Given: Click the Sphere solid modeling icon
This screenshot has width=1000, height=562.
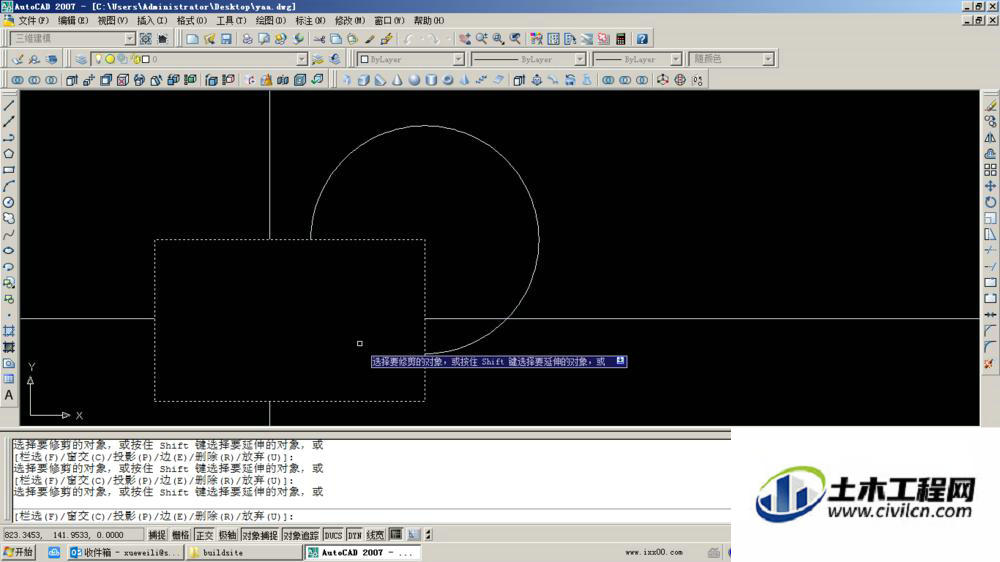Looking at the screenshot, I should [x=415, y=80].
